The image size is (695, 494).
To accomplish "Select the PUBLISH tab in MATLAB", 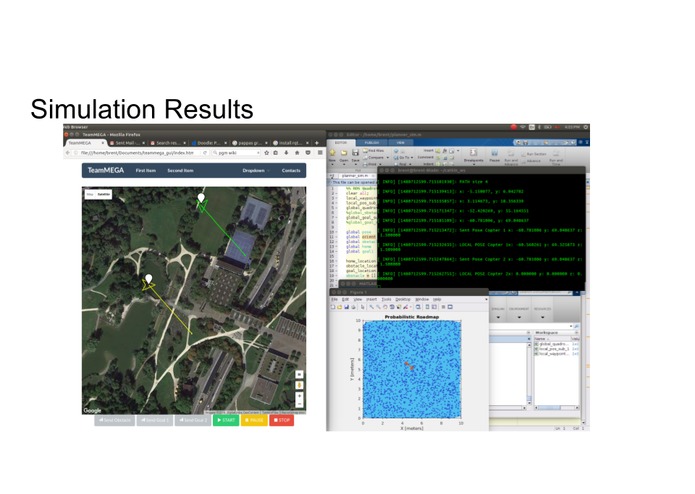I will pyautogui.click(x=371, y=143).
